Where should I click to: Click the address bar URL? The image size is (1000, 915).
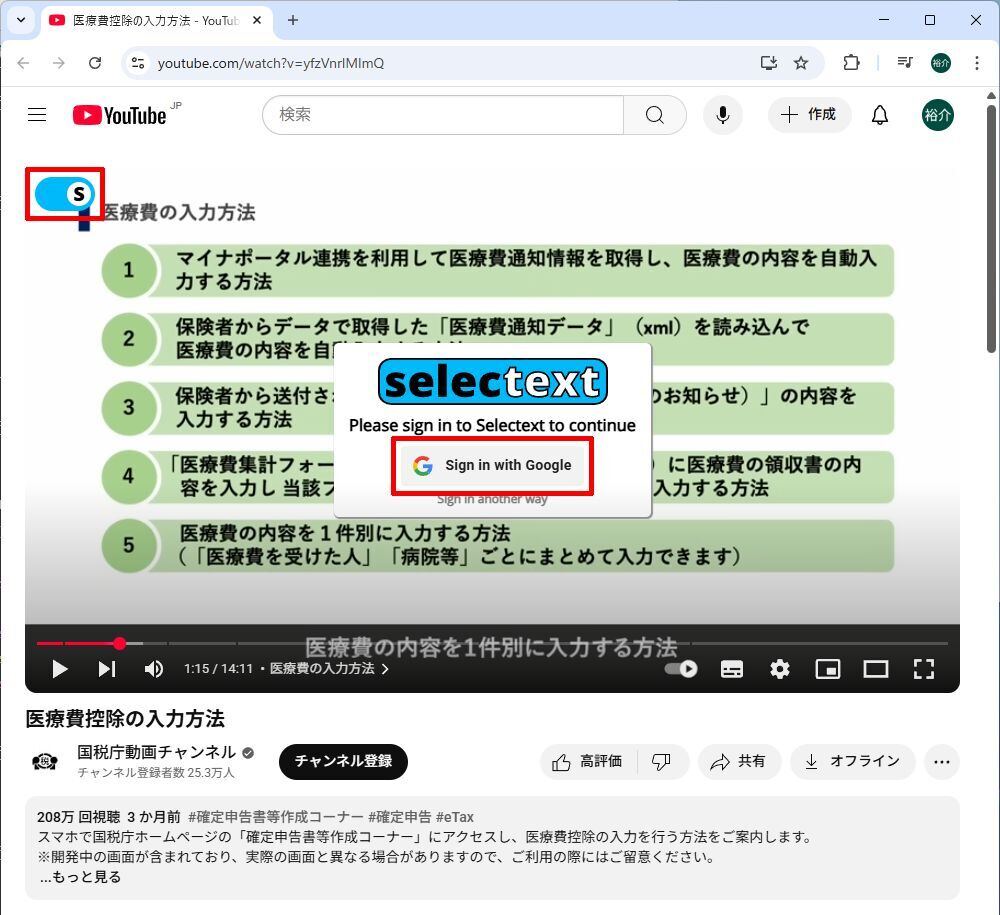(x=271, y=63)
